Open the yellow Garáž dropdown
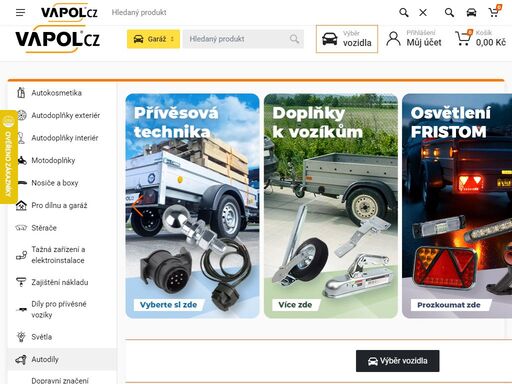The height and width of the screenshot is (384, 512). 153,39
